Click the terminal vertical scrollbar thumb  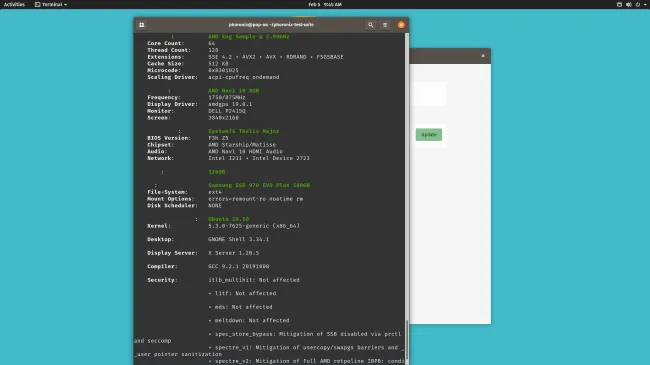[407, 340]
